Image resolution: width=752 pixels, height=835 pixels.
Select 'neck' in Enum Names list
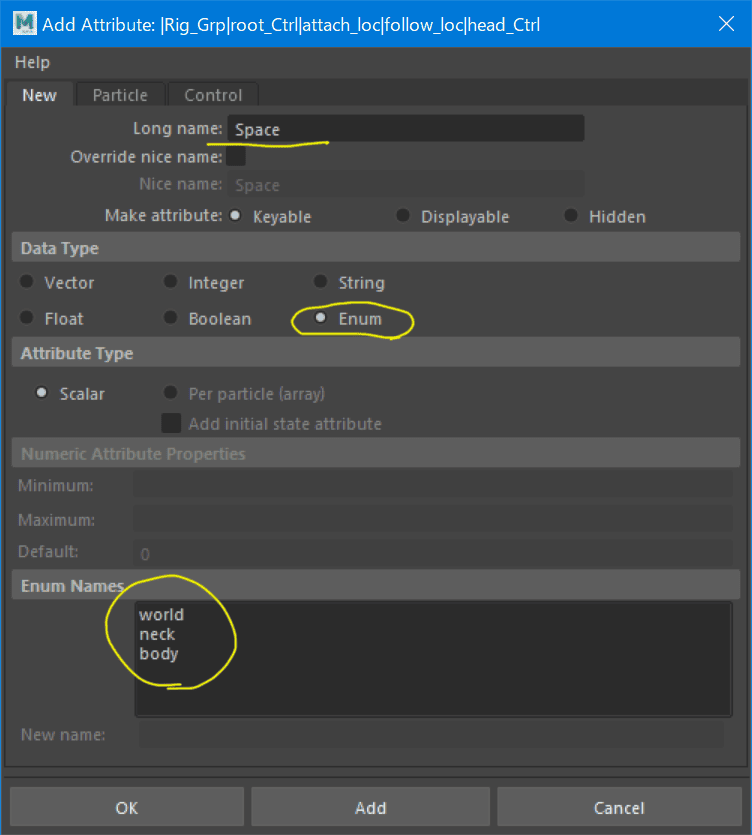pyautogui.click(x=157, y=634)
